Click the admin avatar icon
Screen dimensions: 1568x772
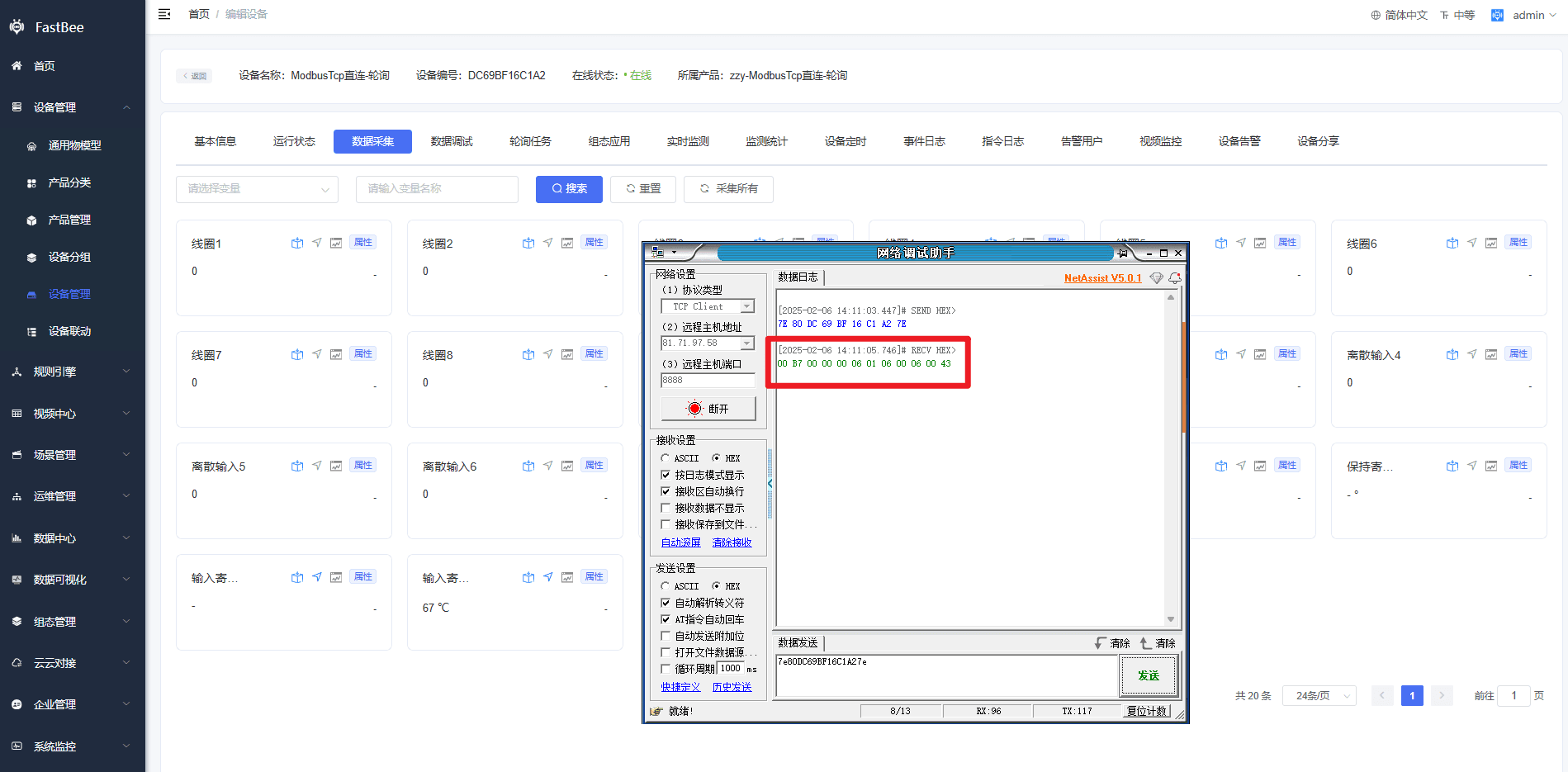[1497, 15]
